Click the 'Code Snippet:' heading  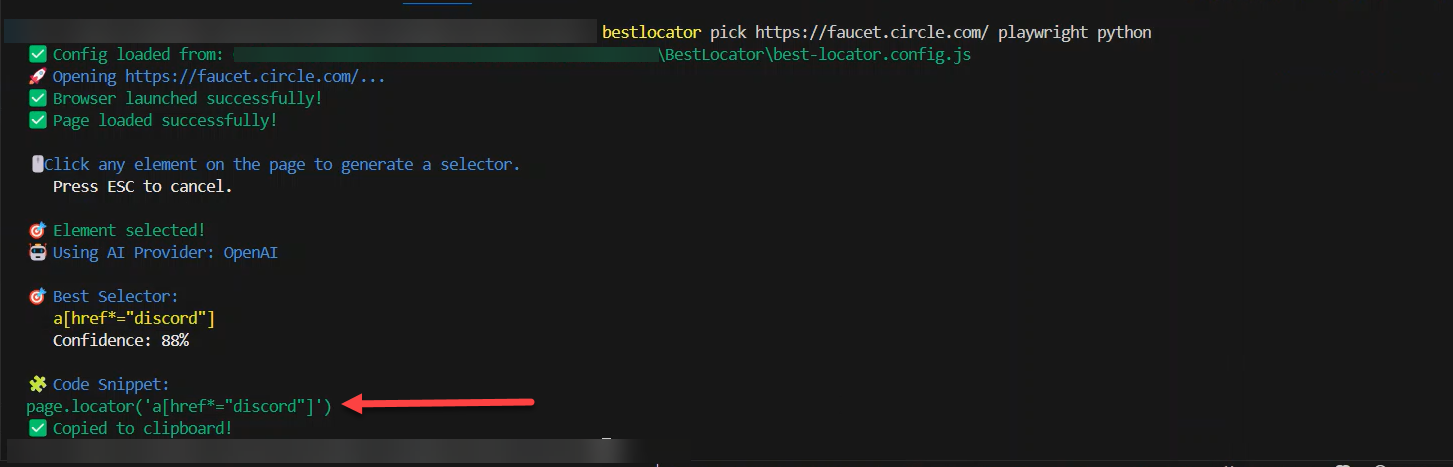coord(111,384)
